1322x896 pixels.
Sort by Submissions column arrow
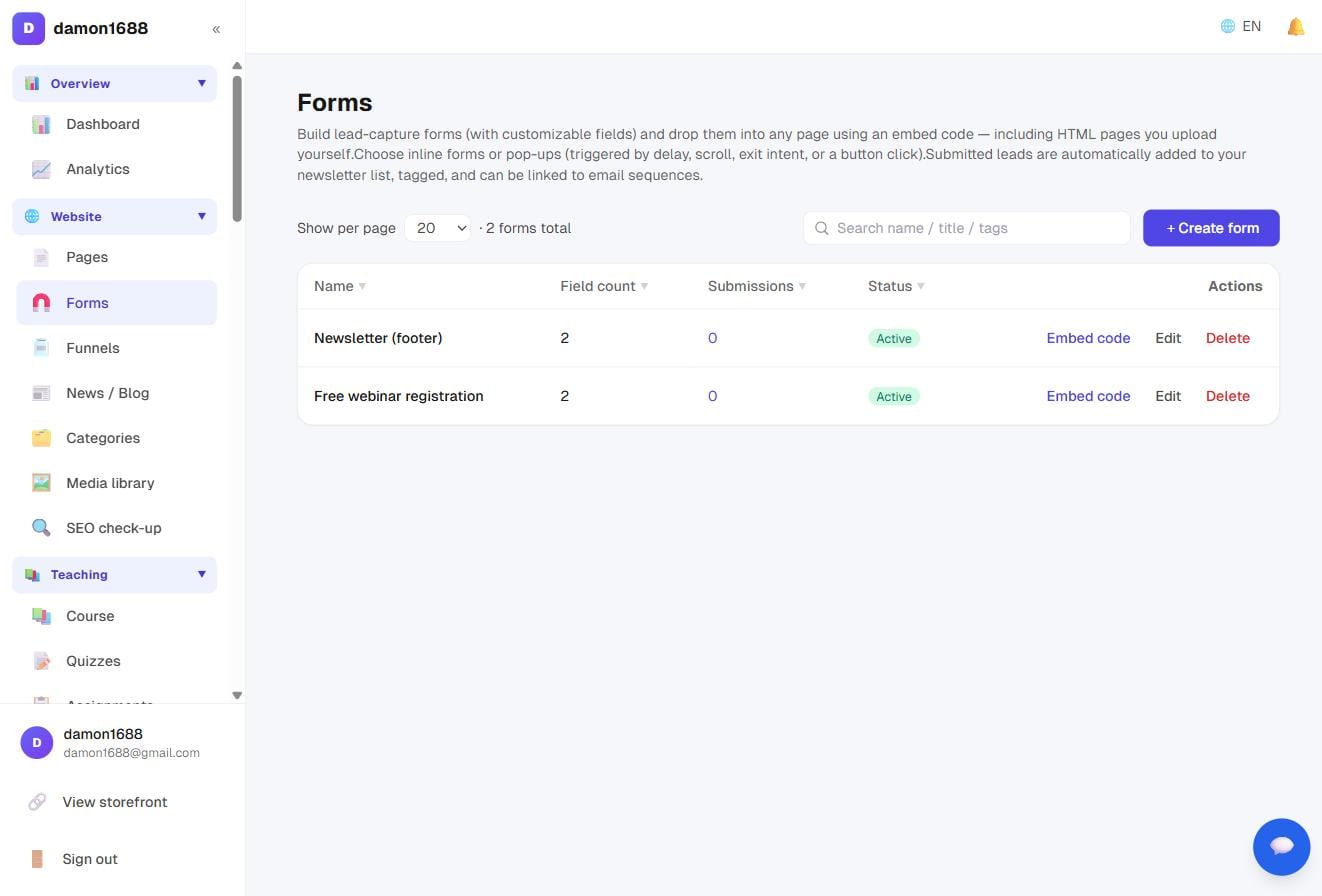[802, 286]
